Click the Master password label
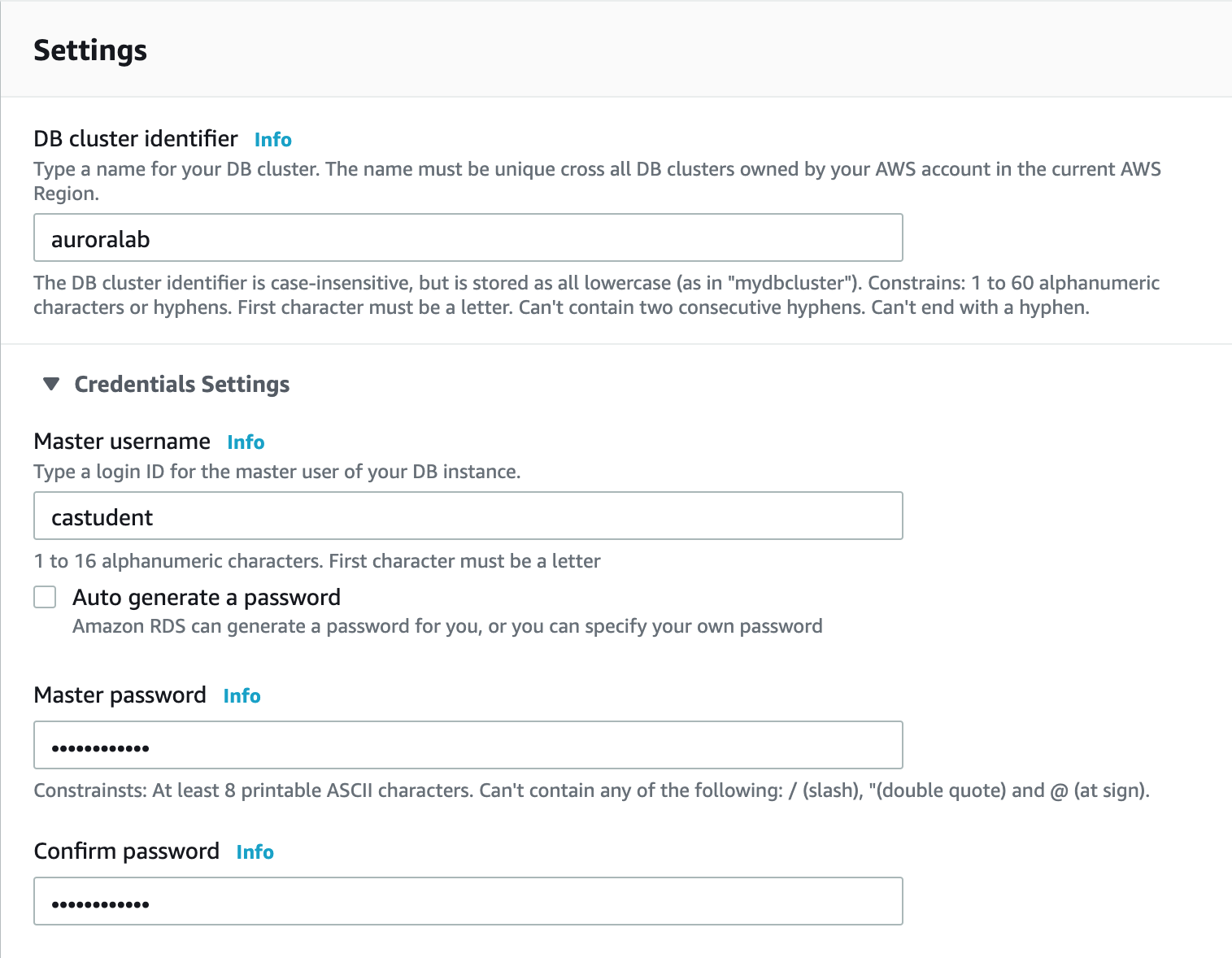 point(119,695)
